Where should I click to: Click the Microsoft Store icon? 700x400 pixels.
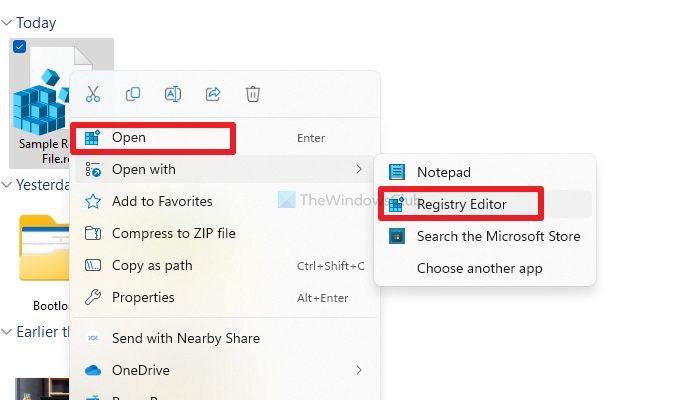pos(396,236)
